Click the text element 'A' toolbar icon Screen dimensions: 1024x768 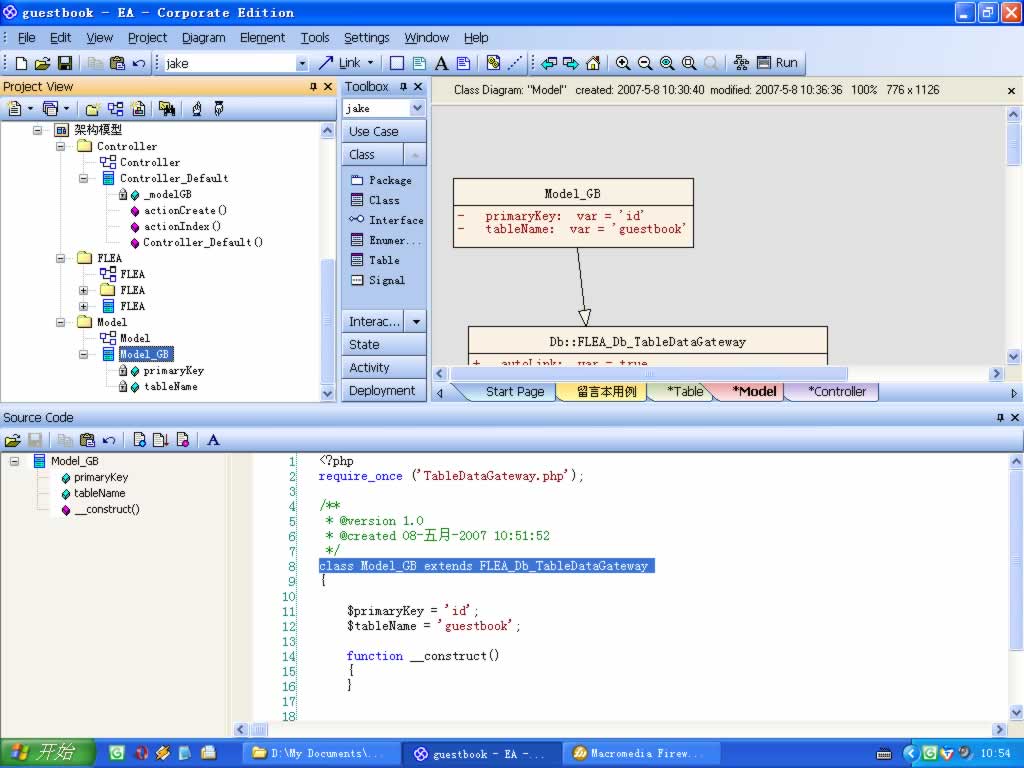pos(441,63)
